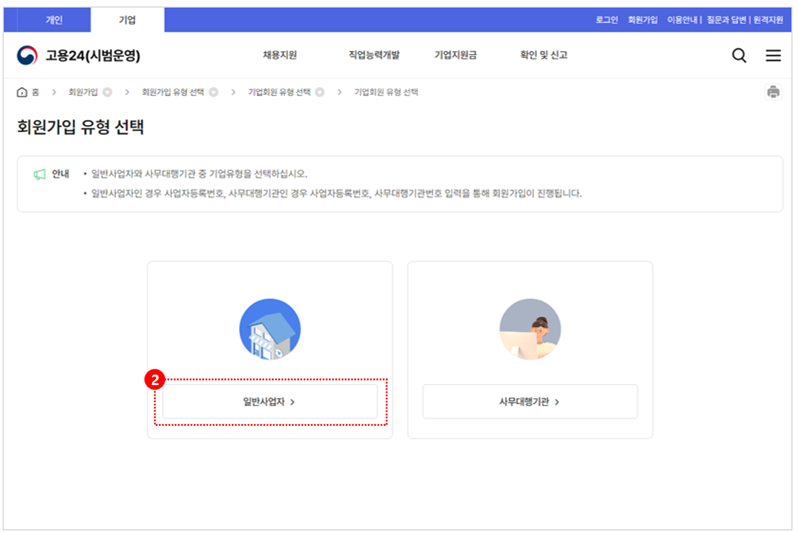Screen dimensions: 798x534
Task: Click the blue building illustration icon
Action: [x=269, y=329]
